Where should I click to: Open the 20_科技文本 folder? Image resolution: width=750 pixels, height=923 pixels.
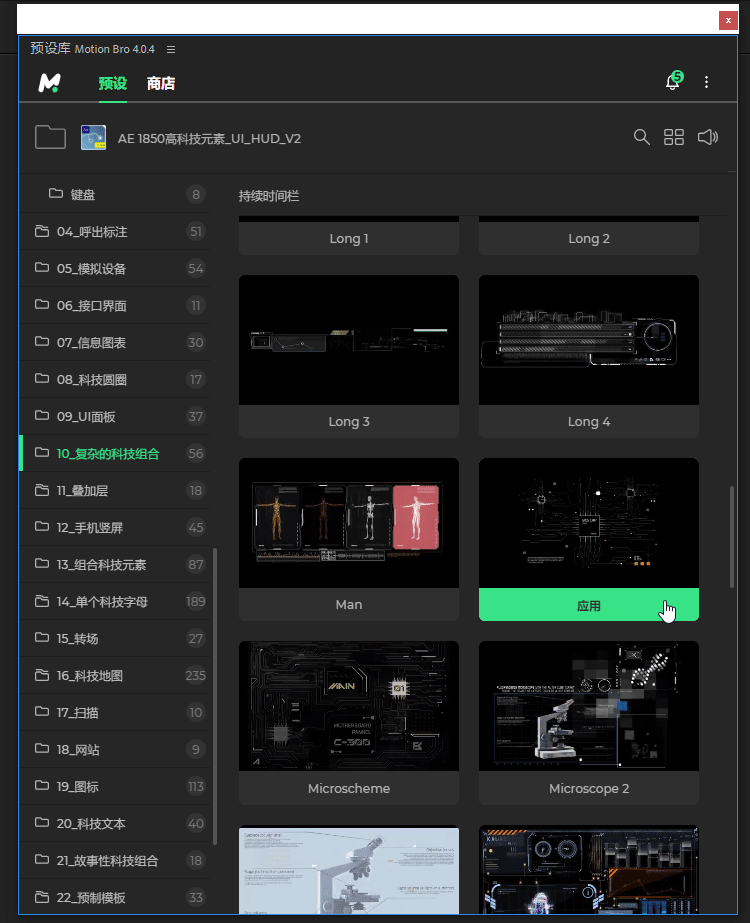click(115, 824)
